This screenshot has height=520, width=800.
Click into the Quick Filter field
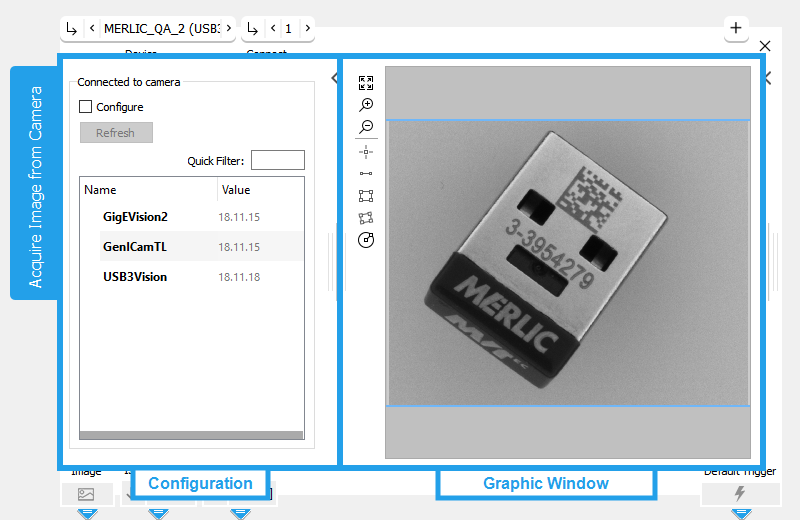pyautogui.click(x=278, y=160)
